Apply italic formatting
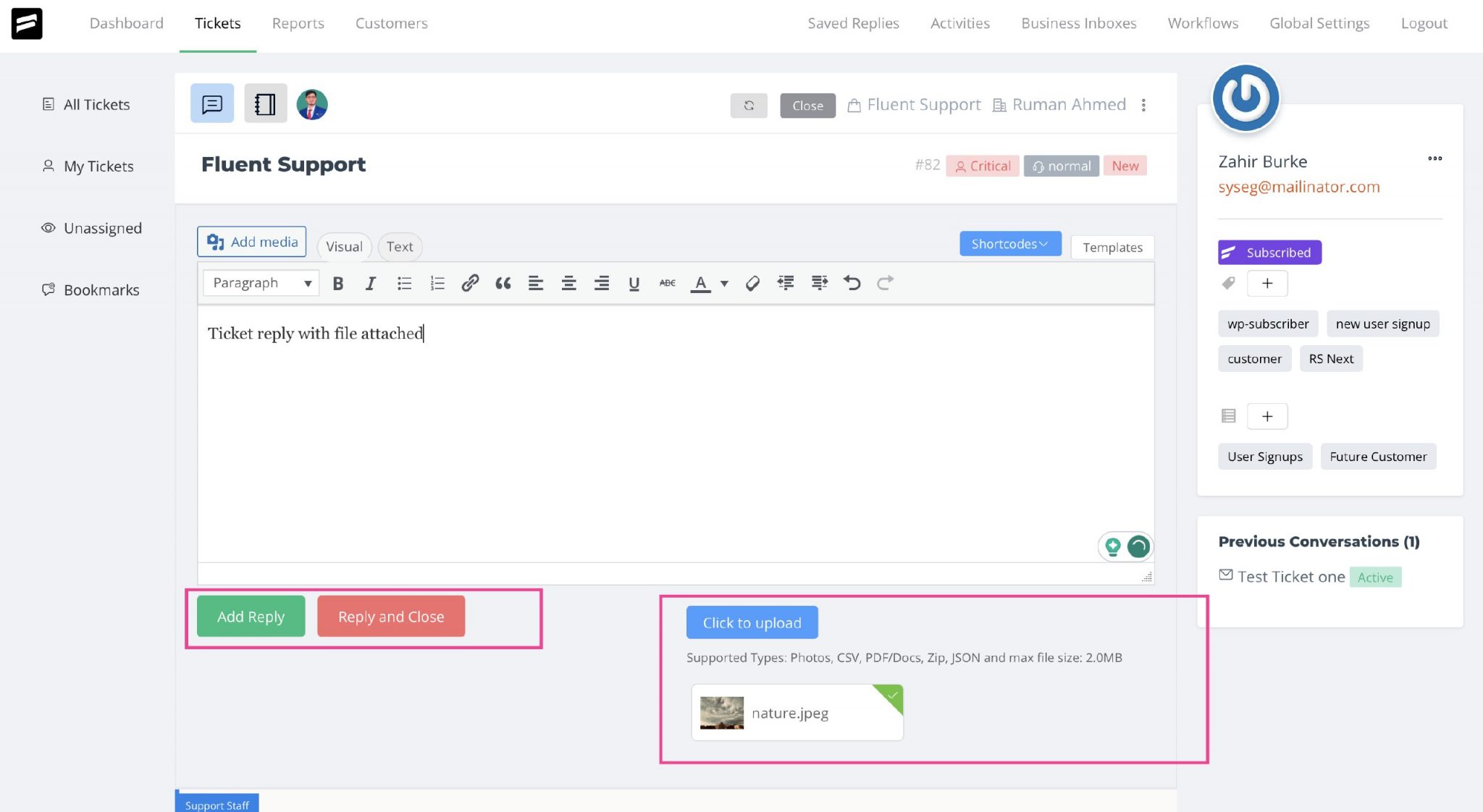This screenshot has height=812, width=1483. tap(370, 283)
